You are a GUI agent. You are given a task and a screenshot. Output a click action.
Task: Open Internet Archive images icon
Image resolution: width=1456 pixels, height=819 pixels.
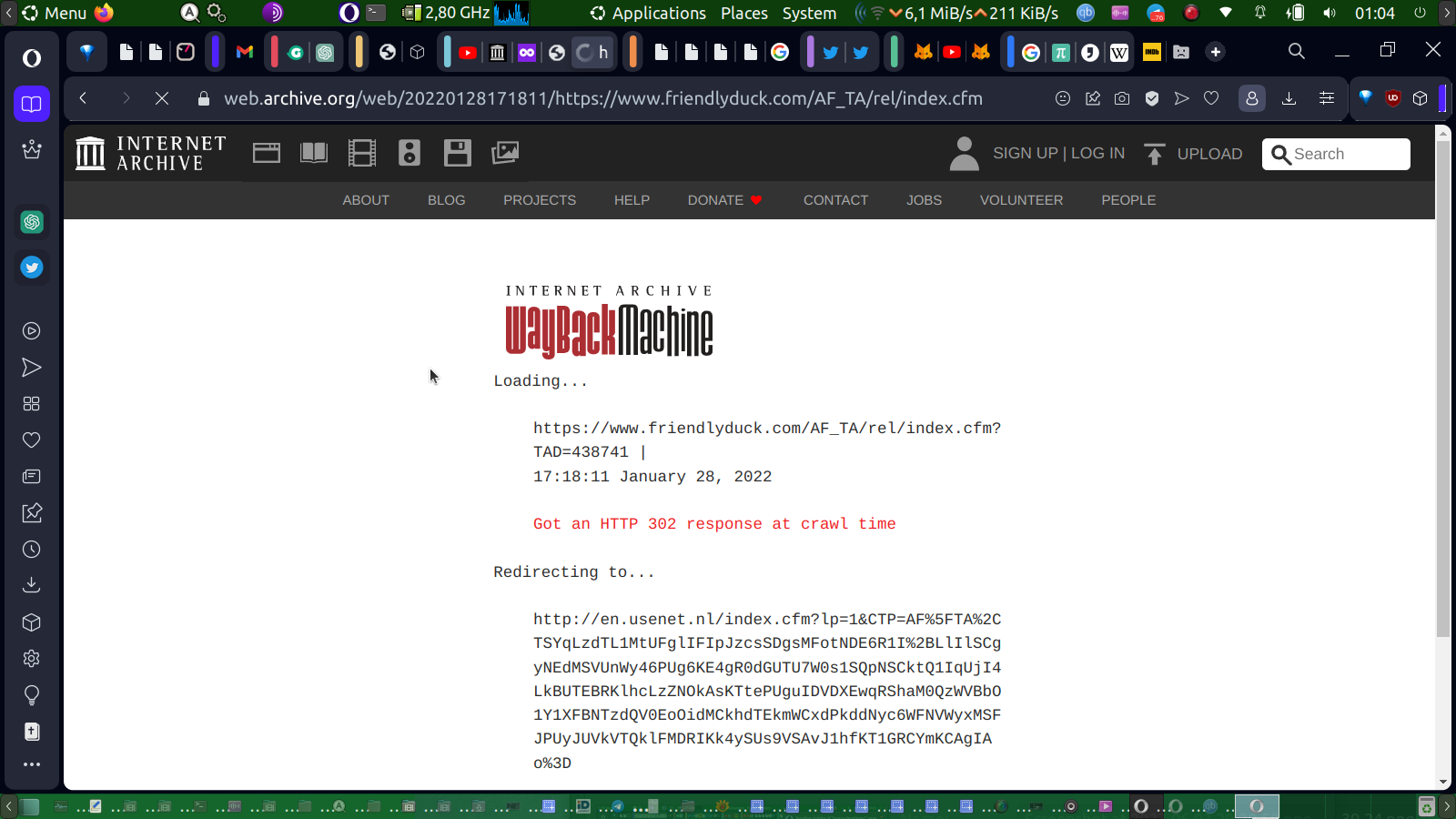click(x=505, y=153)
